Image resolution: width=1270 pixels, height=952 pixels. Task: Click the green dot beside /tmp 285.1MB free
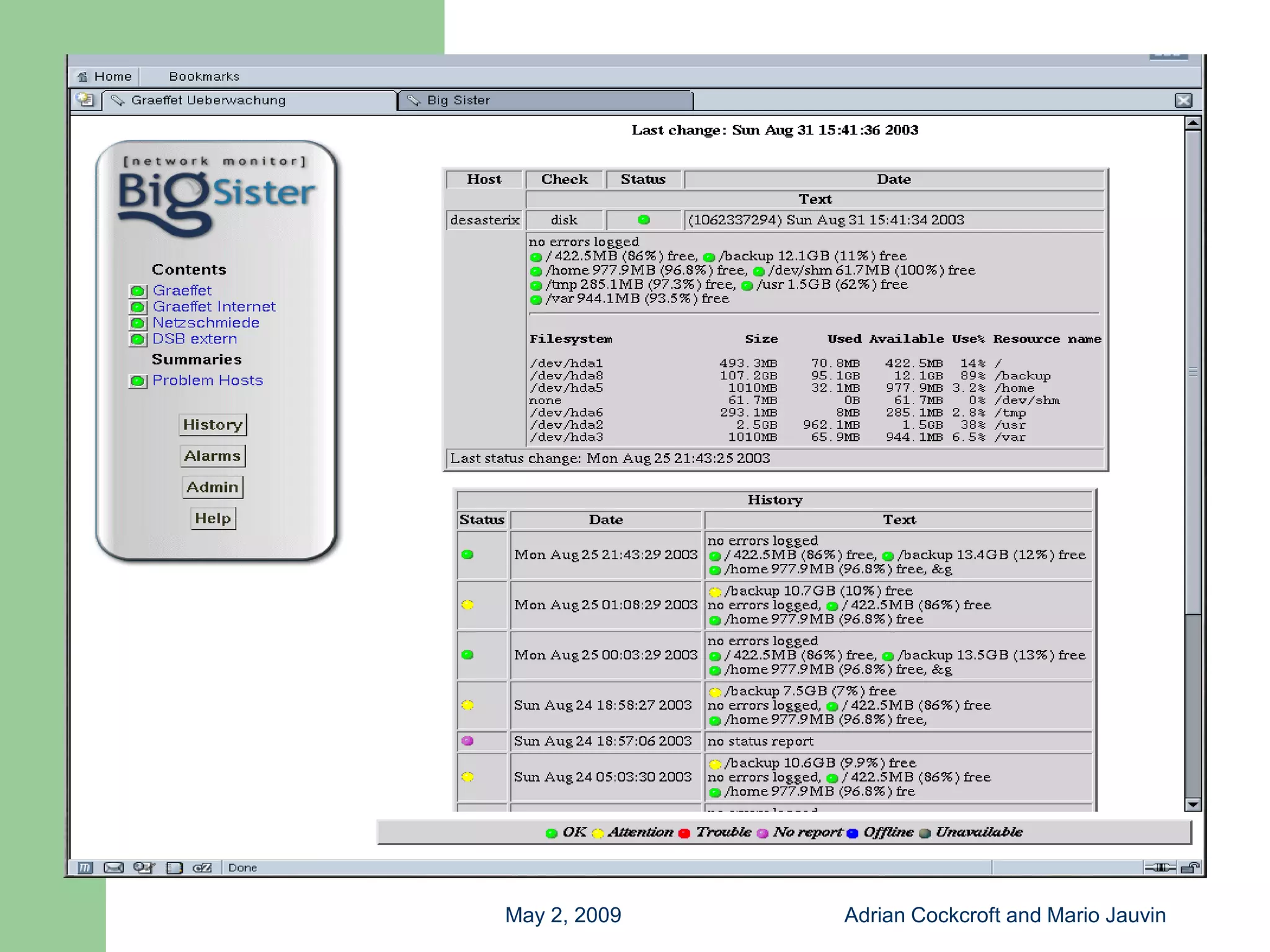click(536, 286)
